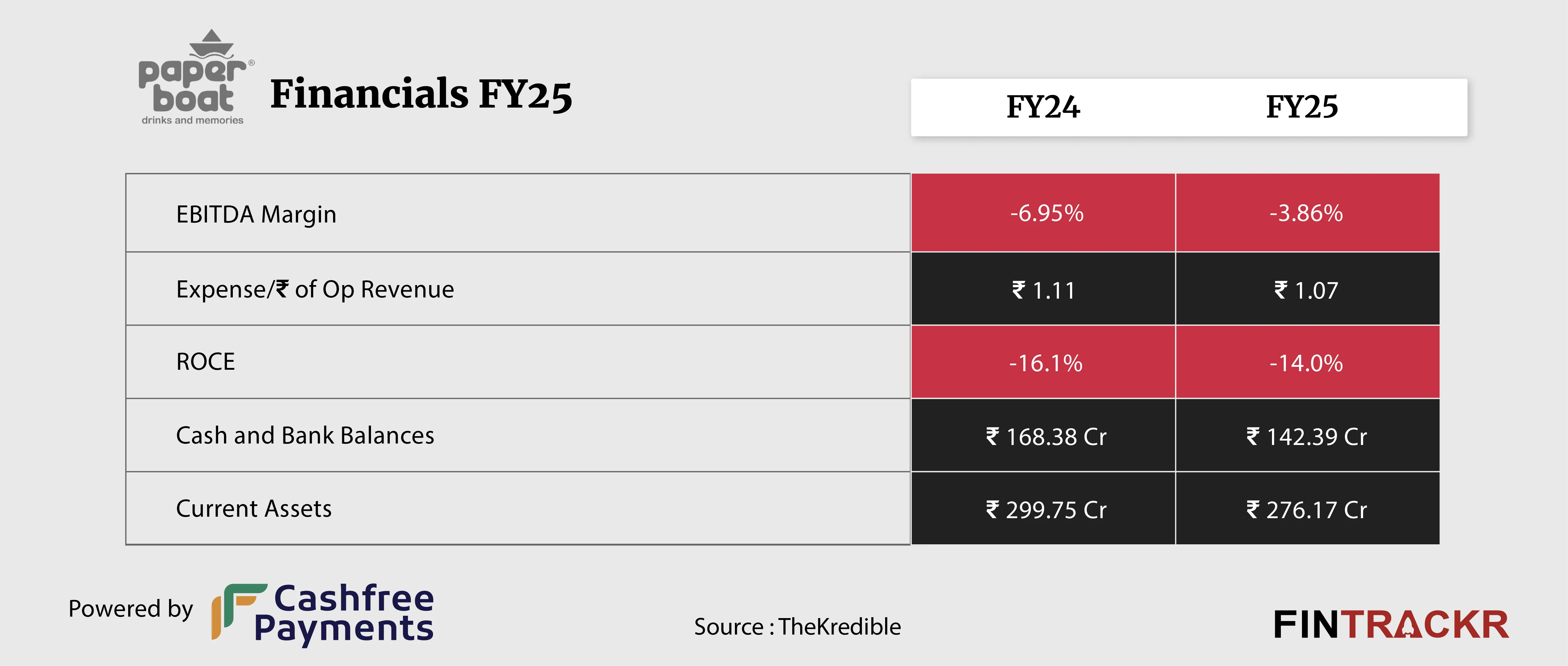Click FY24 cash balance ₹ 168.38 Cr
The width and height of the screenshot is (1568, 666).
click(1046, 436)
